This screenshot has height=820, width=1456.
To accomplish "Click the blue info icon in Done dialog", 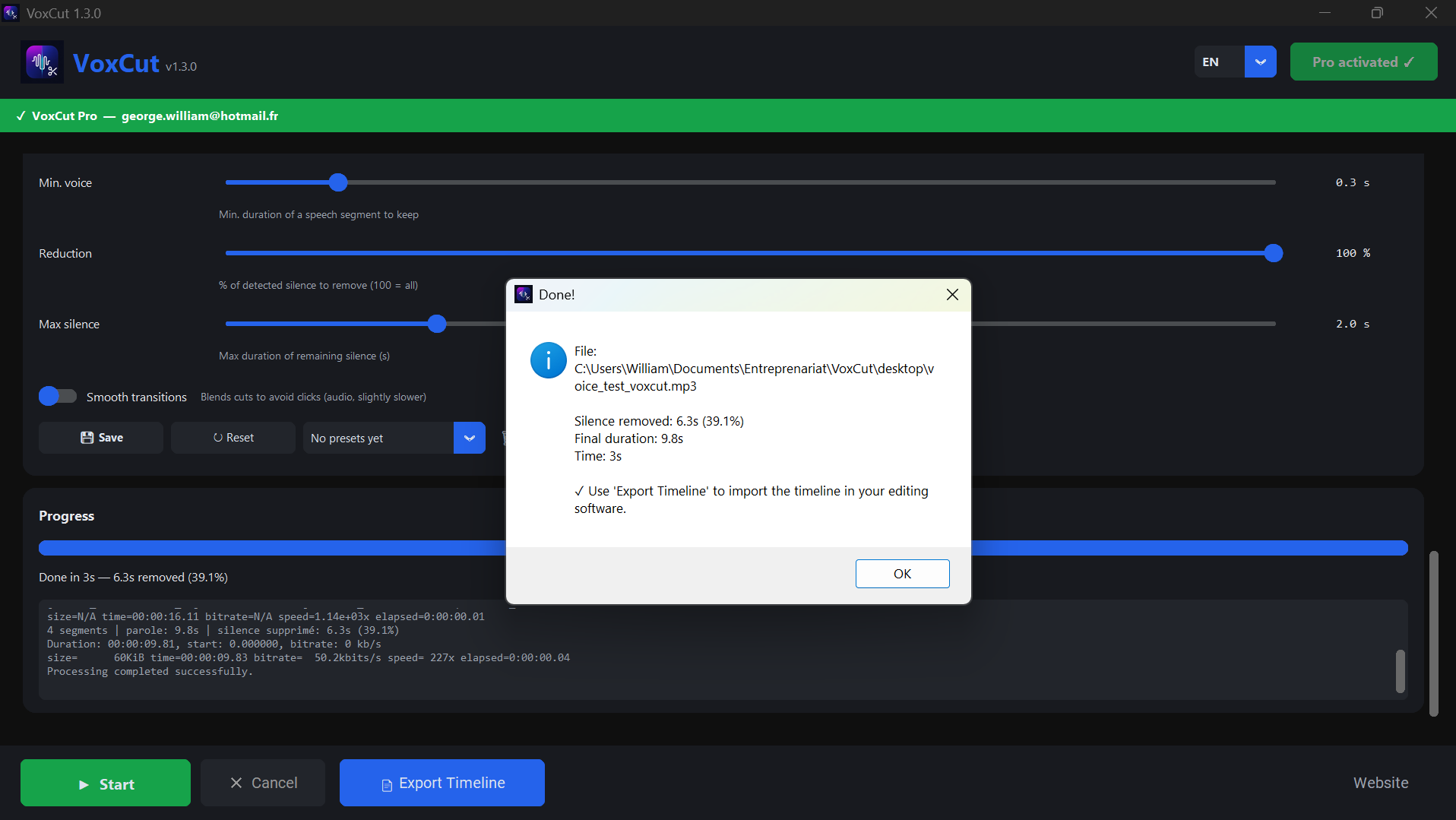I will pos(548,360).
